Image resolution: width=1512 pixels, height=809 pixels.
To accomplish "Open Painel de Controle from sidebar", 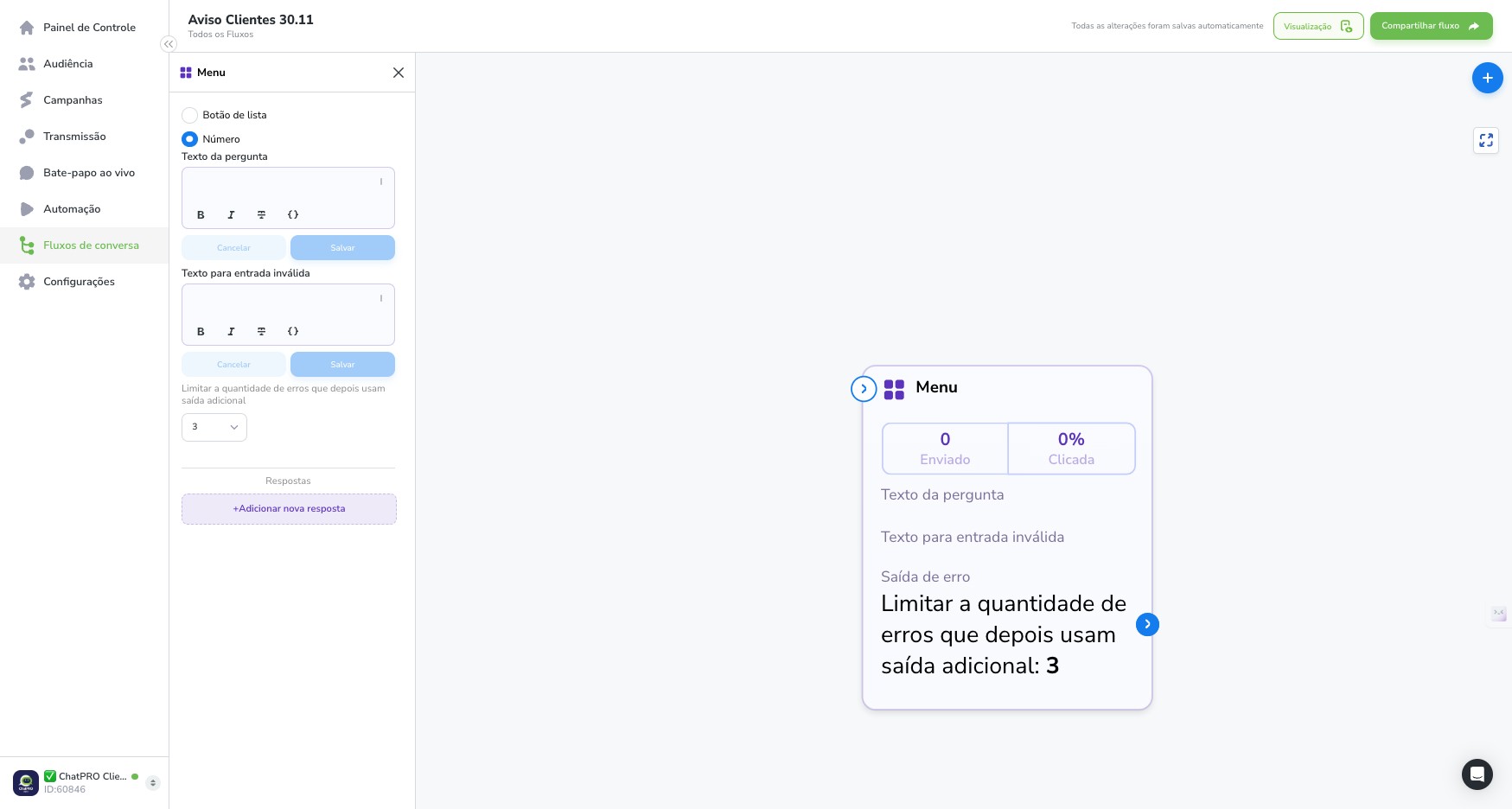I will tap(89, 28).
